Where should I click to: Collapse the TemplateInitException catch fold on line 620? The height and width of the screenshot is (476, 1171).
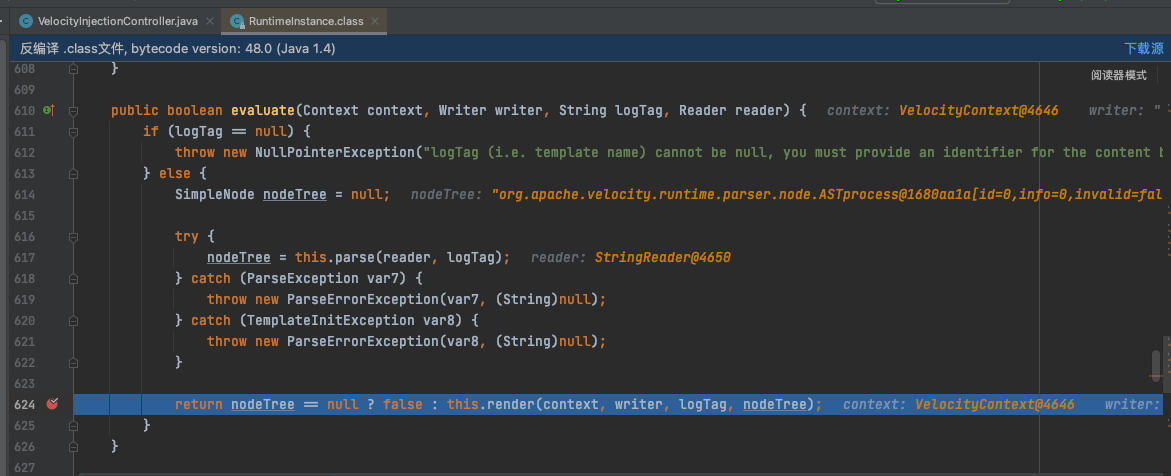click(x=73, y=321)
